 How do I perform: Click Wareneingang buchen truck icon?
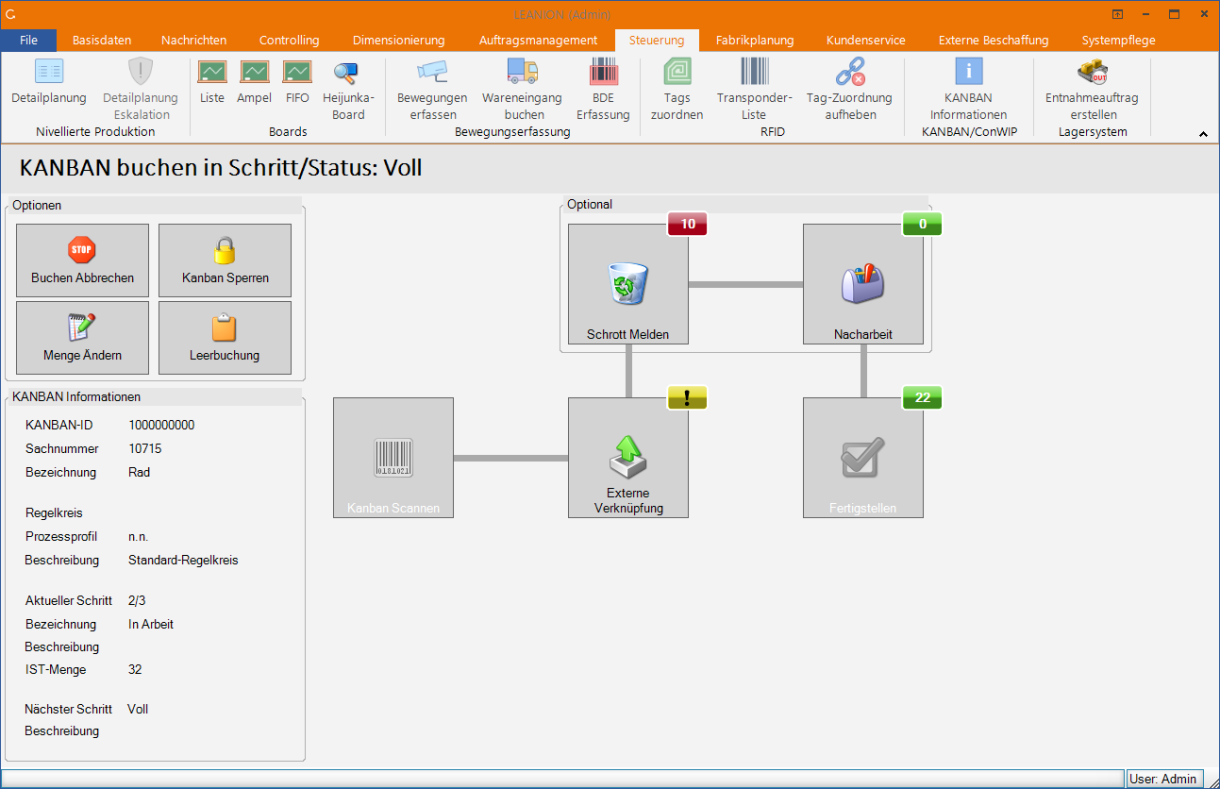[522, 73]
